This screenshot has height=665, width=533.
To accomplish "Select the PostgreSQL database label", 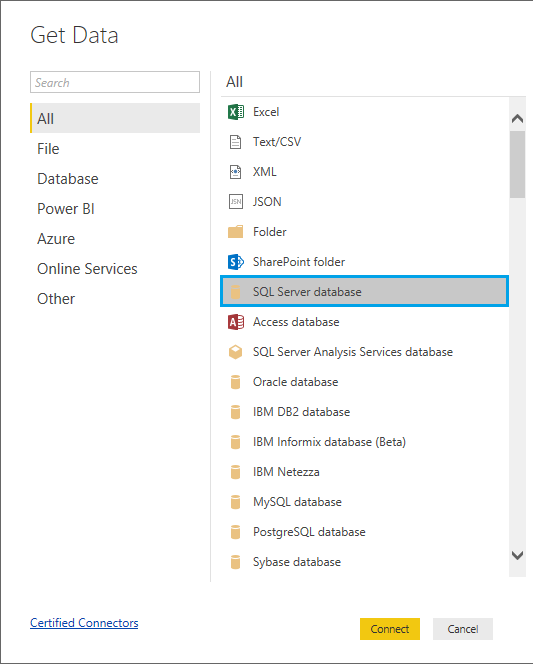I will (x=309, y=532).
